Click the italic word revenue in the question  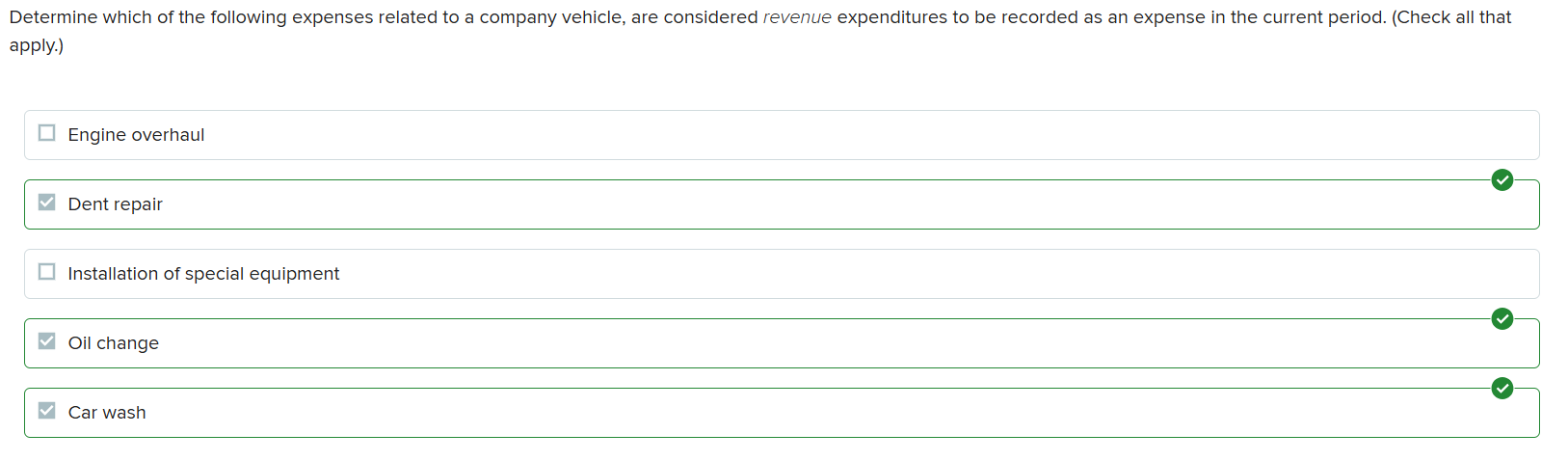(797, 17)
